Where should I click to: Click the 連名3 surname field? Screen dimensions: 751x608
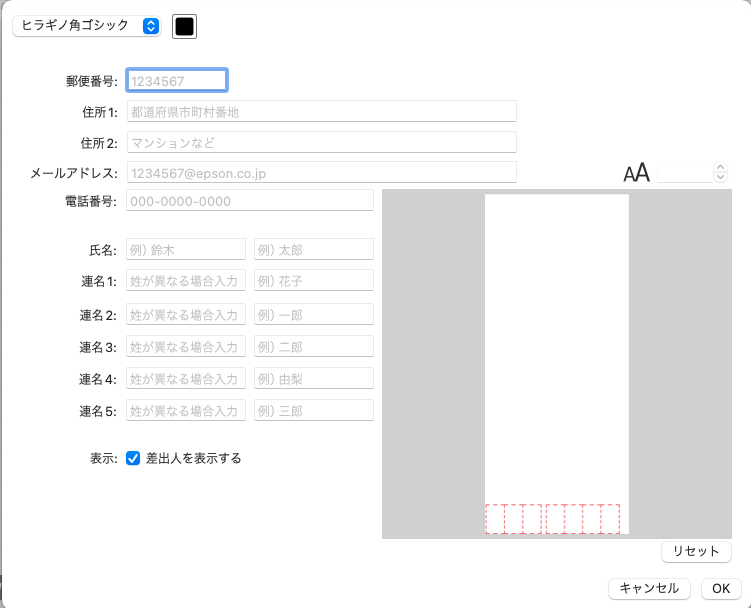pos(186,346)
